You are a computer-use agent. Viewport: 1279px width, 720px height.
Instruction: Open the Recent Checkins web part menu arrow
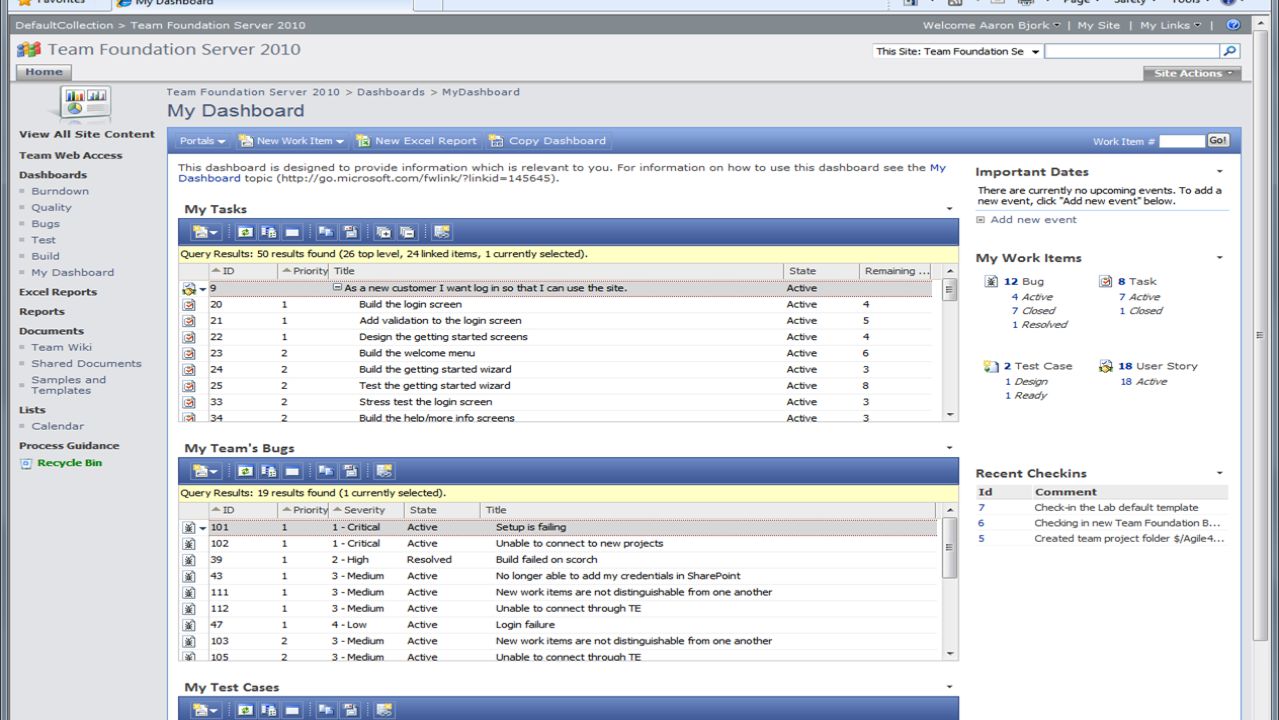(1220, 473)
